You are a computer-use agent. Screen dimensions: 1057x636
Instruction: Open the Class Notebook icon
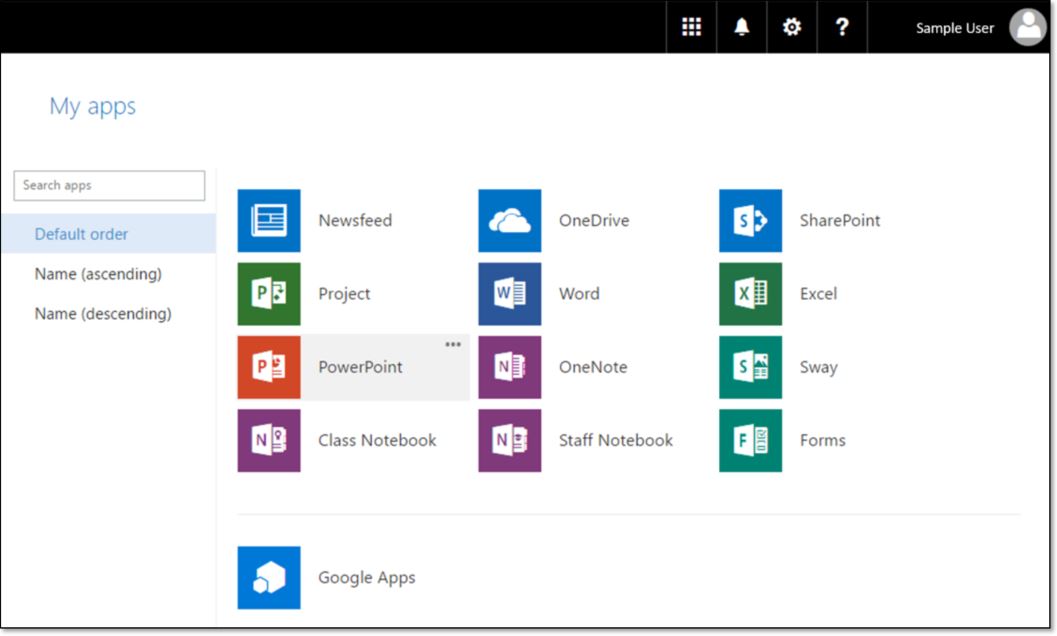click(269, 440)
